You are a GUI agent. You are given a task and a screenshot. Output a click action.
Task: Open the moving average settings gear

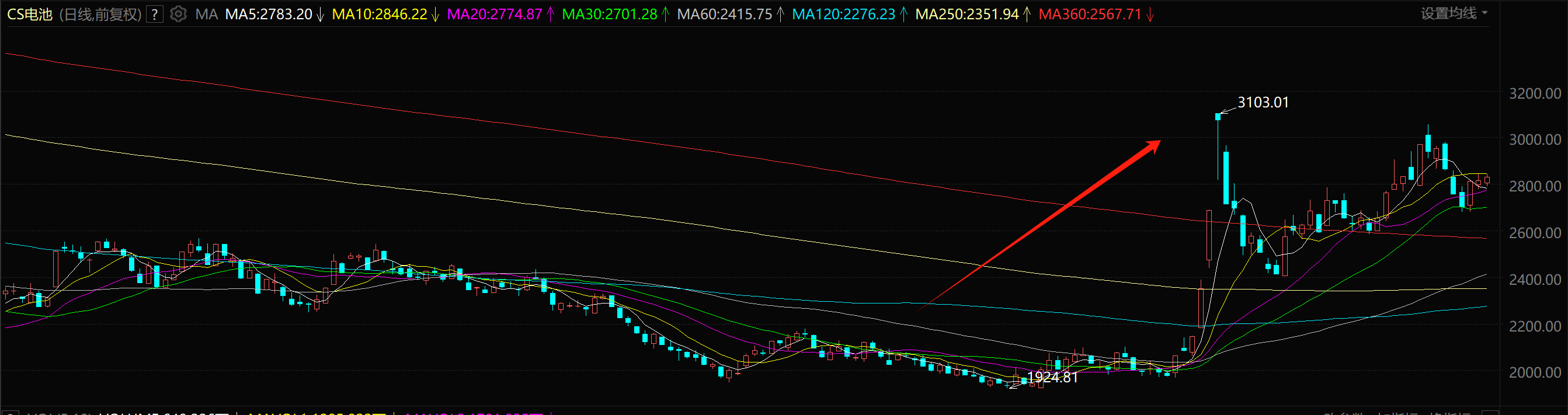[x=178, y=14]
